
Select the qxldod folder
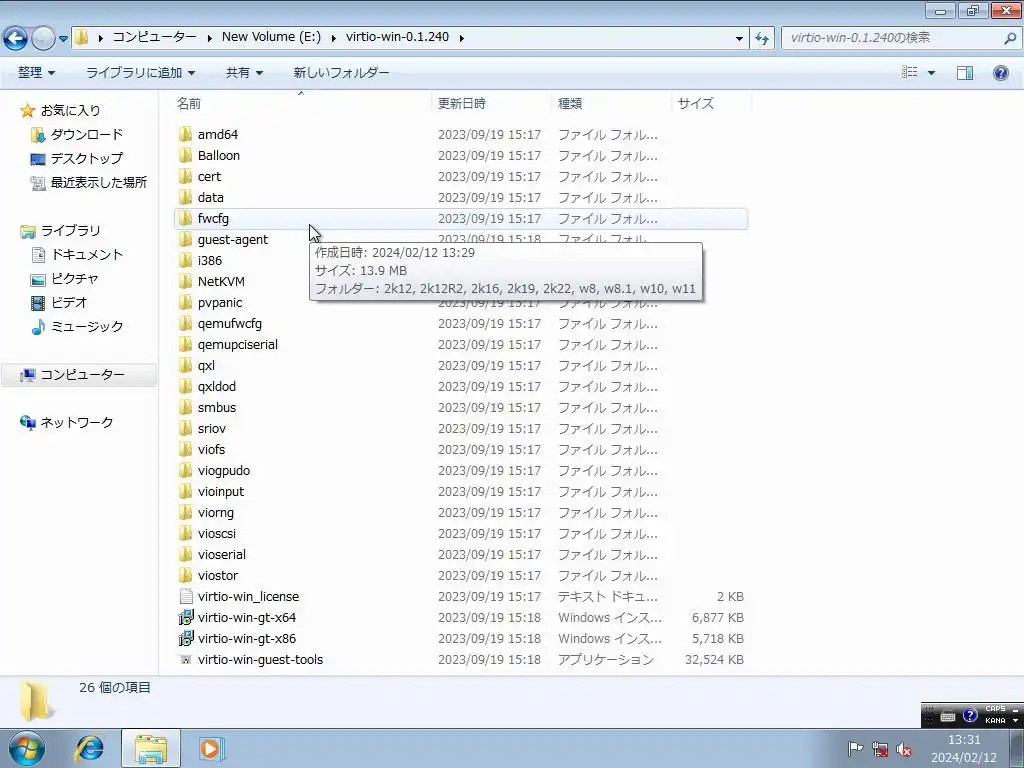216,387
